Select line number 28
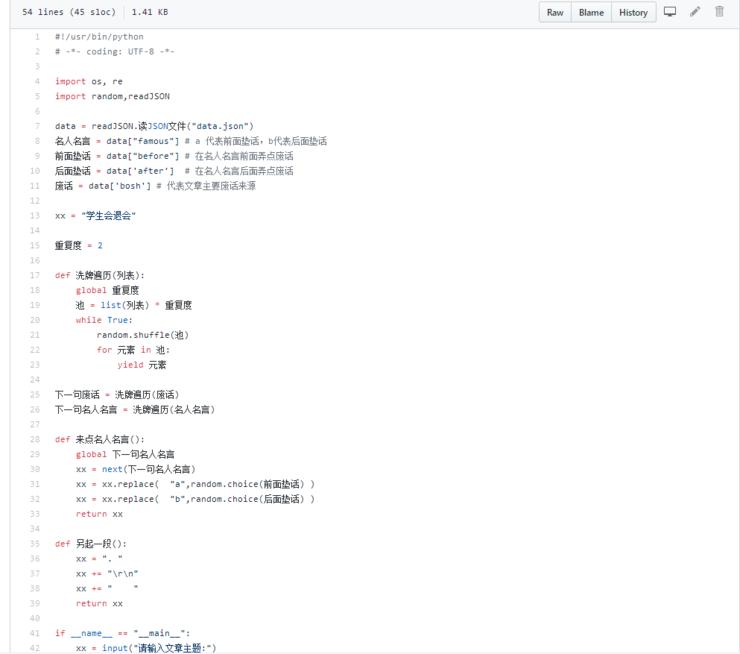 [35, 439]
